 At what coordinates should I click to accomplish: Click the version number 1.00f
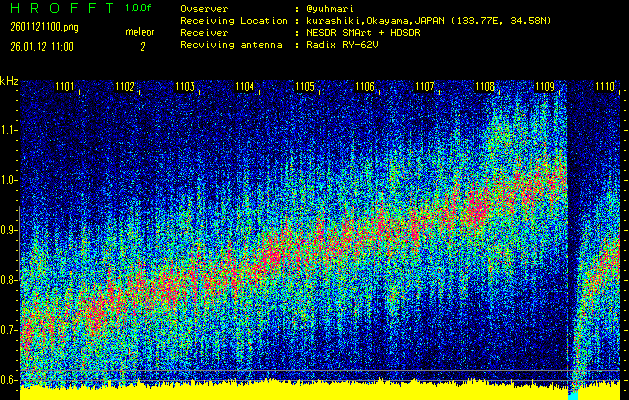tap(139, 8)
